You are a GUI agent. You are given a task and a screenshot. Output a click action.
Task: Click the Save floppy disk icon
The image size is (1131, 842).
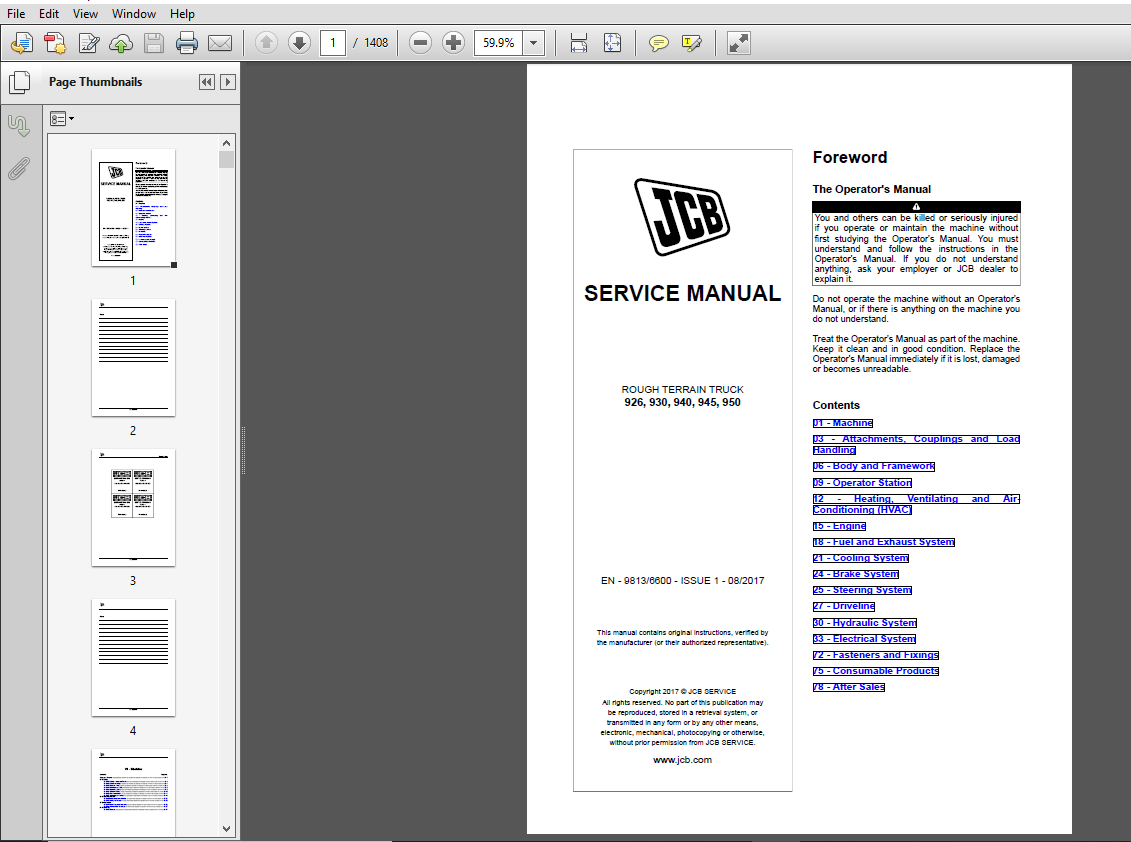(154, 43)
